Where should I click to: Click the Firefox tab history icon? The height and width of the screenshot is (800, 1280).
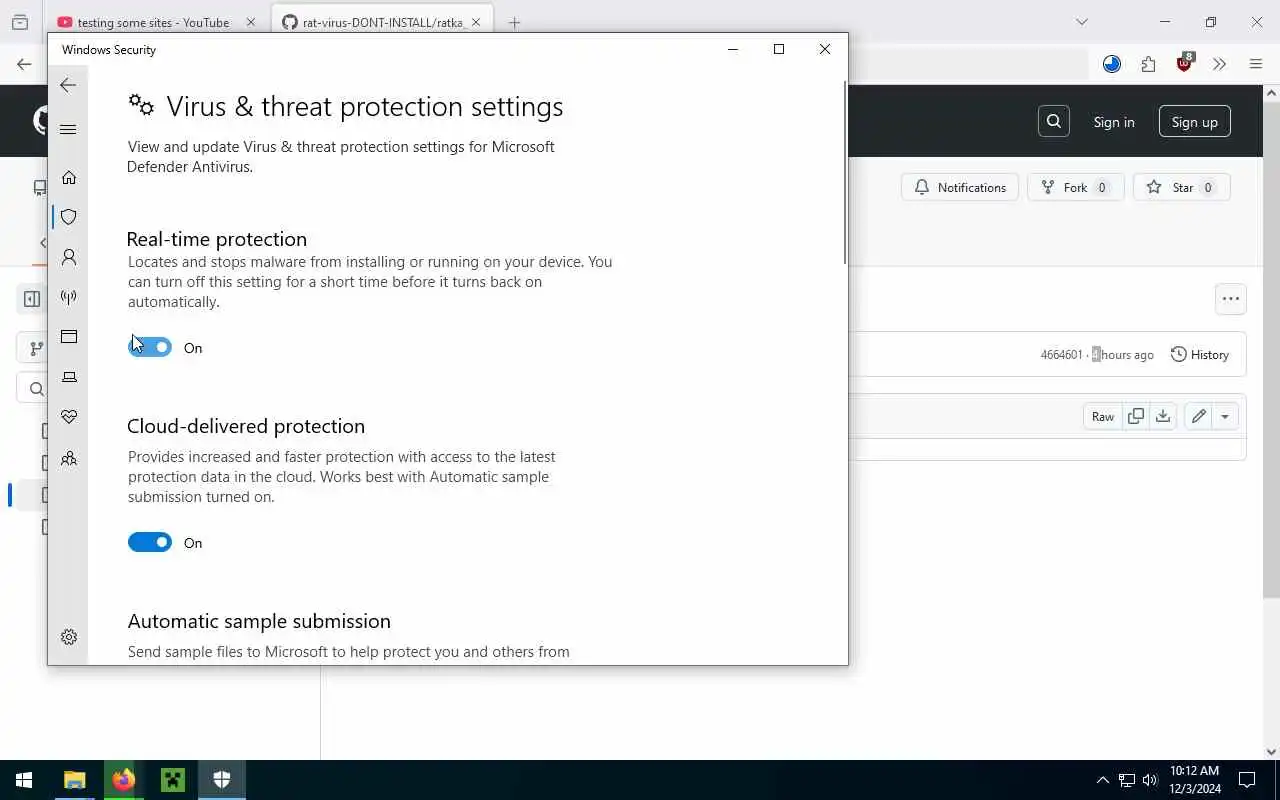tap(20, 22)
